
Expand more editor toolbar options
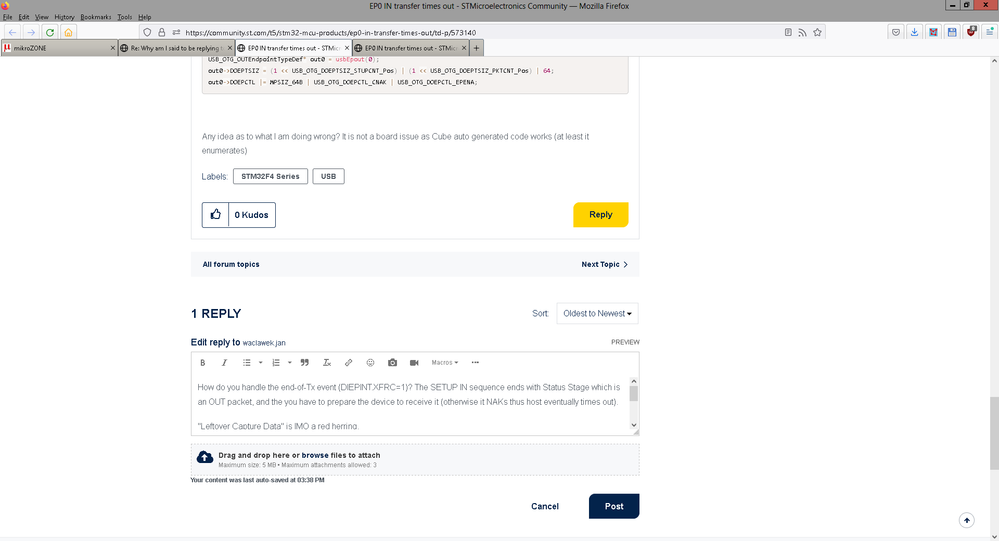tap(475, 363)
